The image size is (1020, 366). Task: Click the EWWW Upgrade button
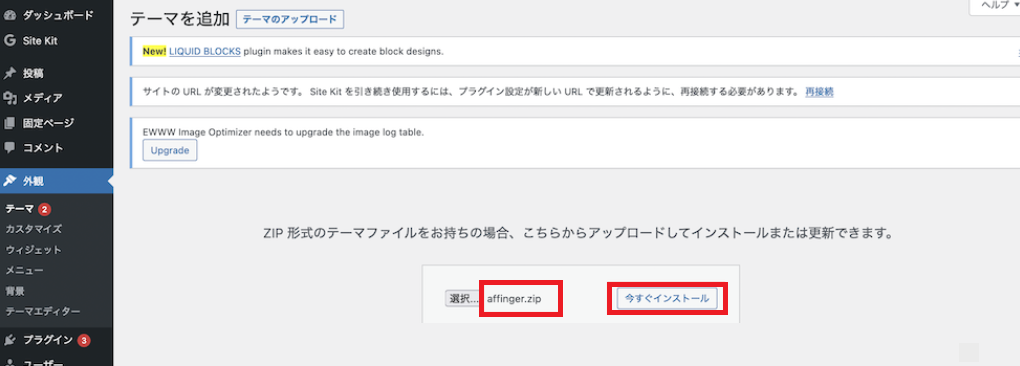click(170, 150)
